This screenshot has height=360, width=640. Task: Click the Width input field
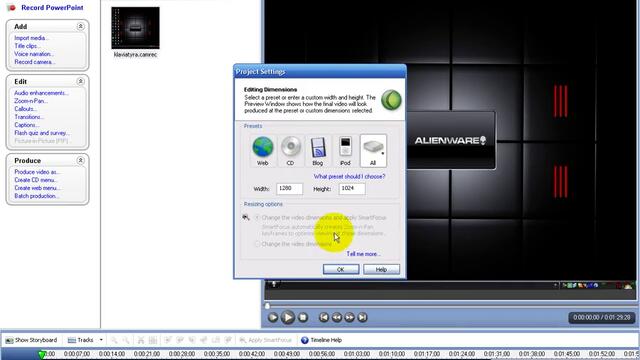[289, 189]
